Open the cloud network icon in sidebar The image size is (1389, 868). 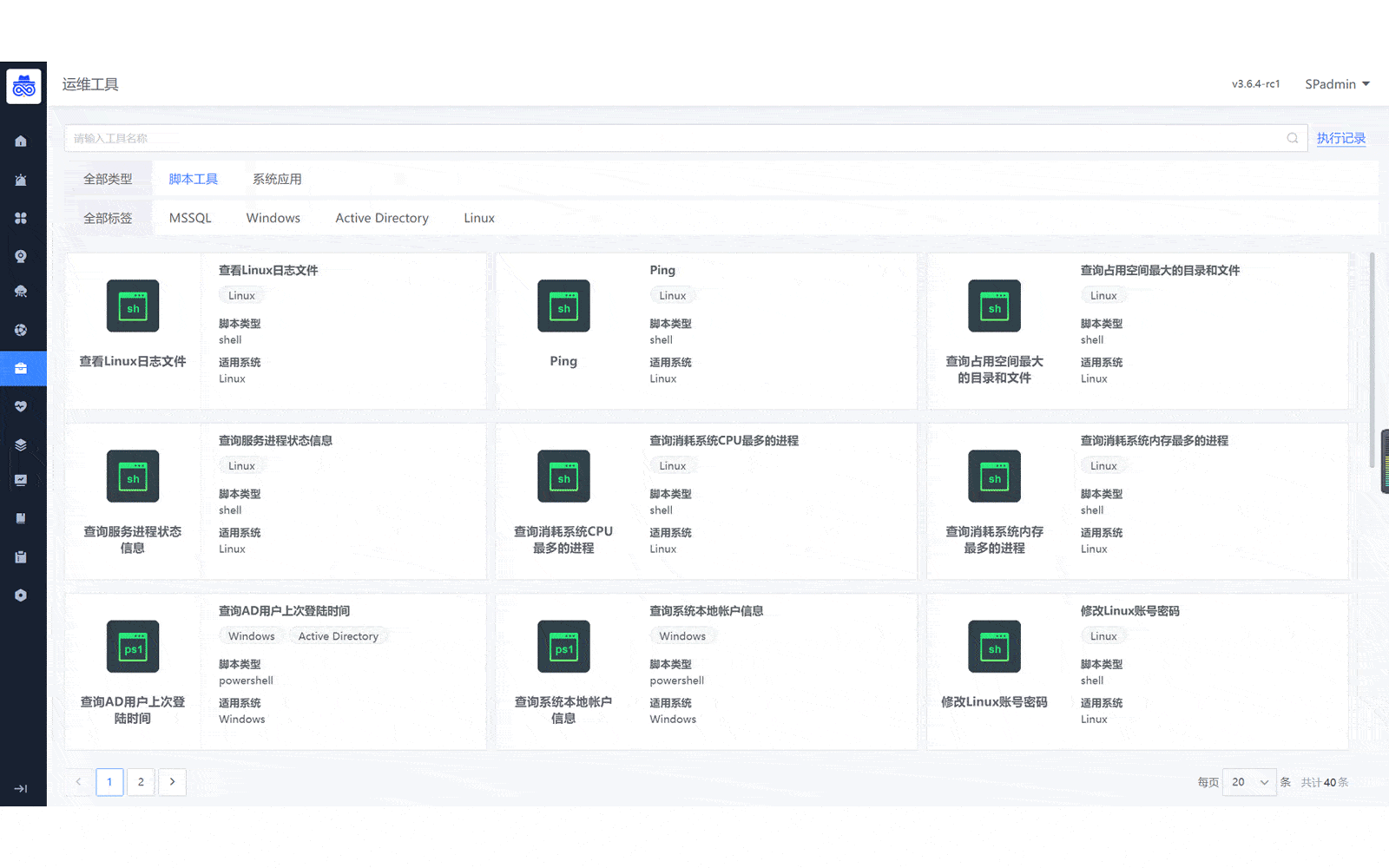(x=21, y=292)
